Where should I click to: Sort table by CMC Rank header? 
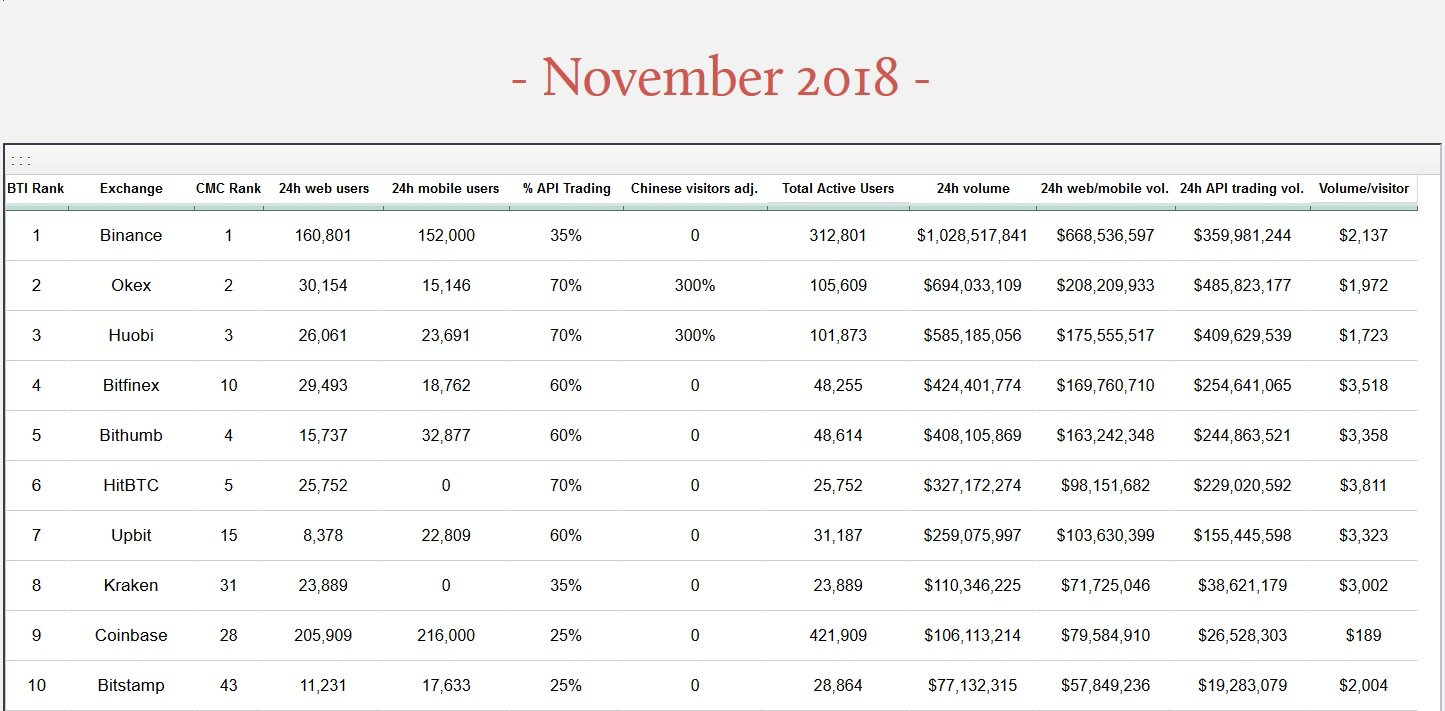[228, 188]
